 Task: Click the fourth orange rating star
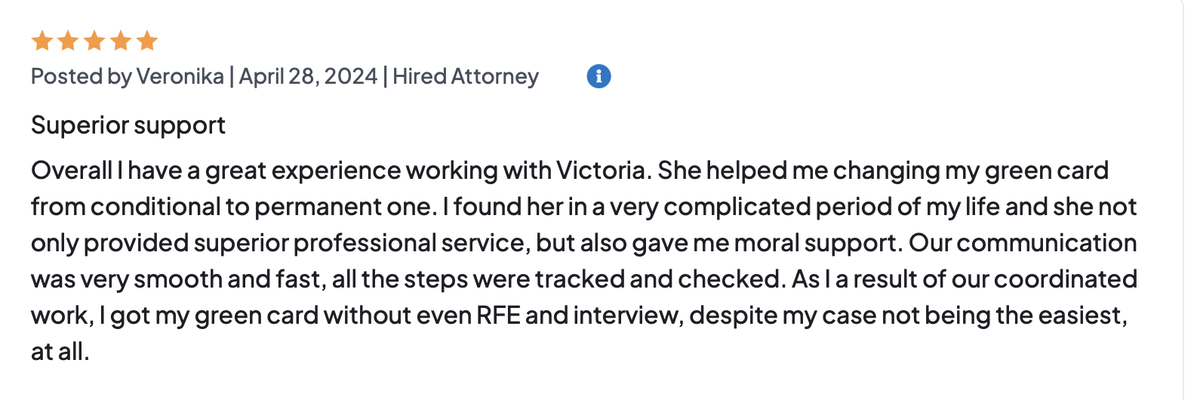[x=120, y=42]
